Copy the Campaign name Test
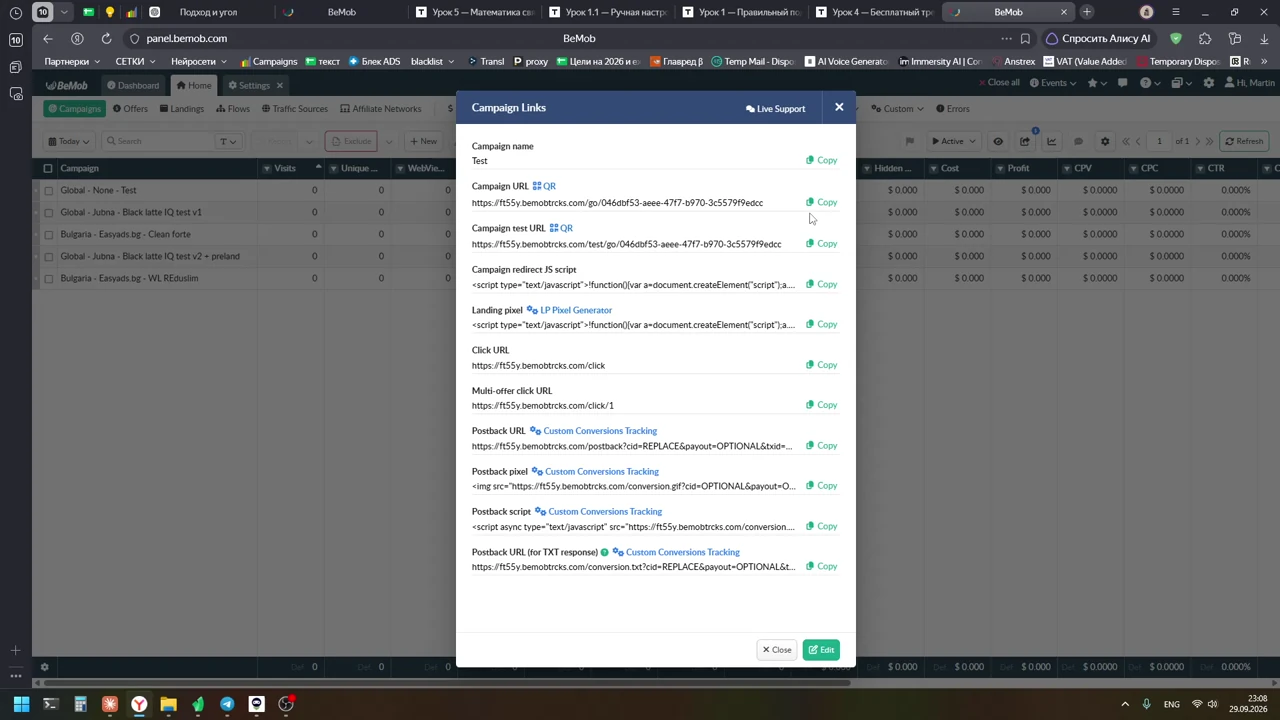 (822, 160)
